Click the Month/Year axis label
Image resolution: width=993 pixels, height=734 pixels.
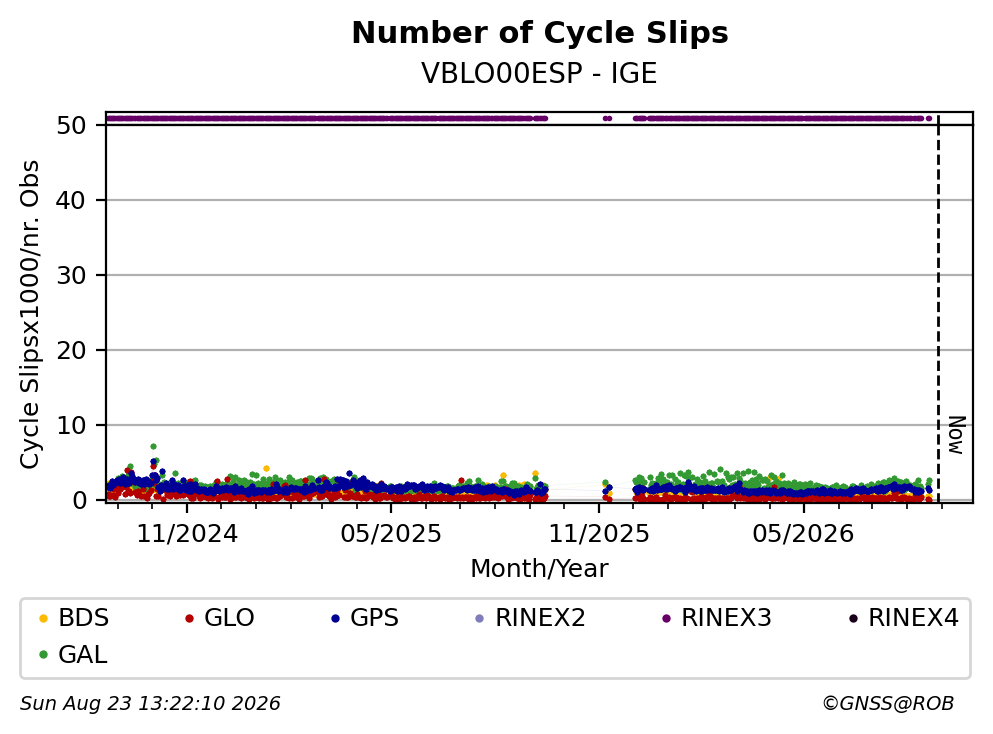point(539,569)
